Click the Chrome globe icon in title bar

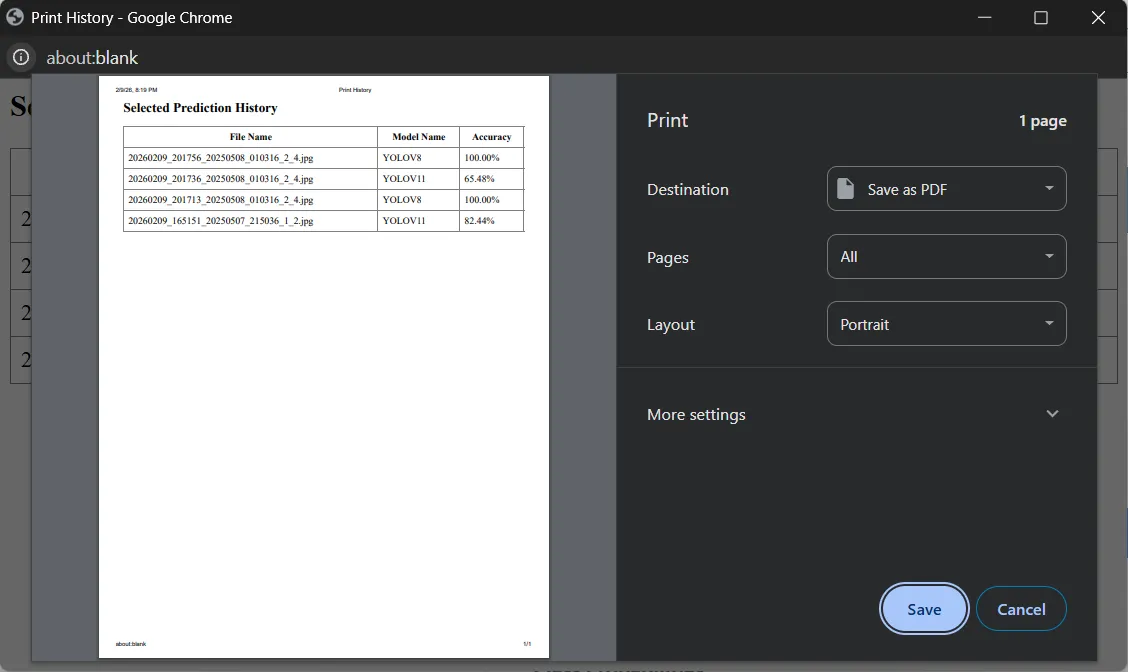tap(14, 17)
